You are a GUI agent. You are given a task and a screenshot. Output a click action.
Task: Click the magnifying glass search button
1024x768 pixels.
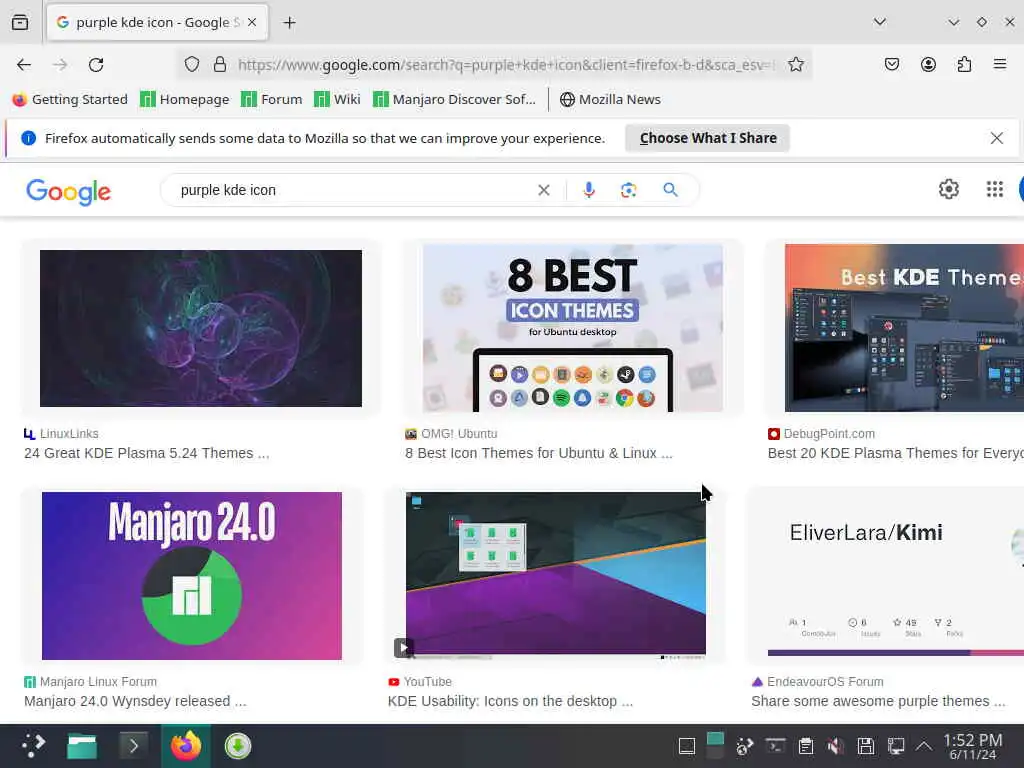click(670, 190)
